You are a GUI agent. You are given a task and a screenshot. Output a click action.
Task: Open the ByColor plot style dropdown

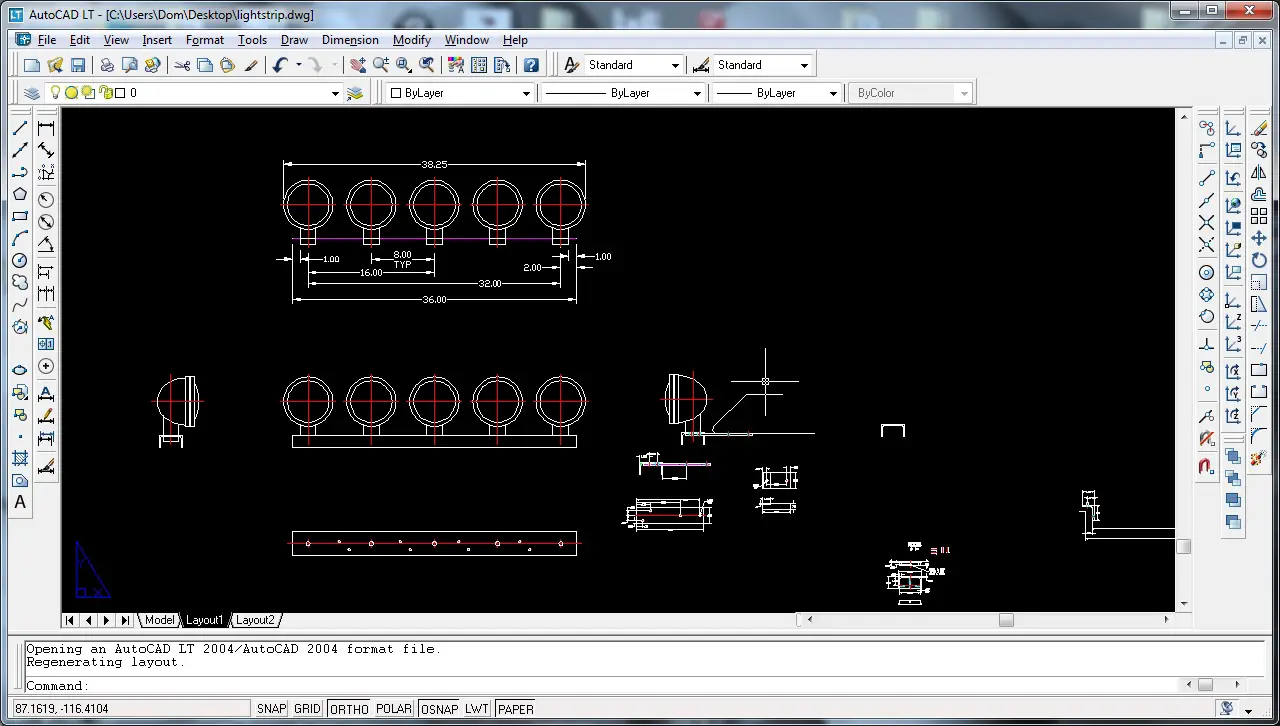(964, 93)
